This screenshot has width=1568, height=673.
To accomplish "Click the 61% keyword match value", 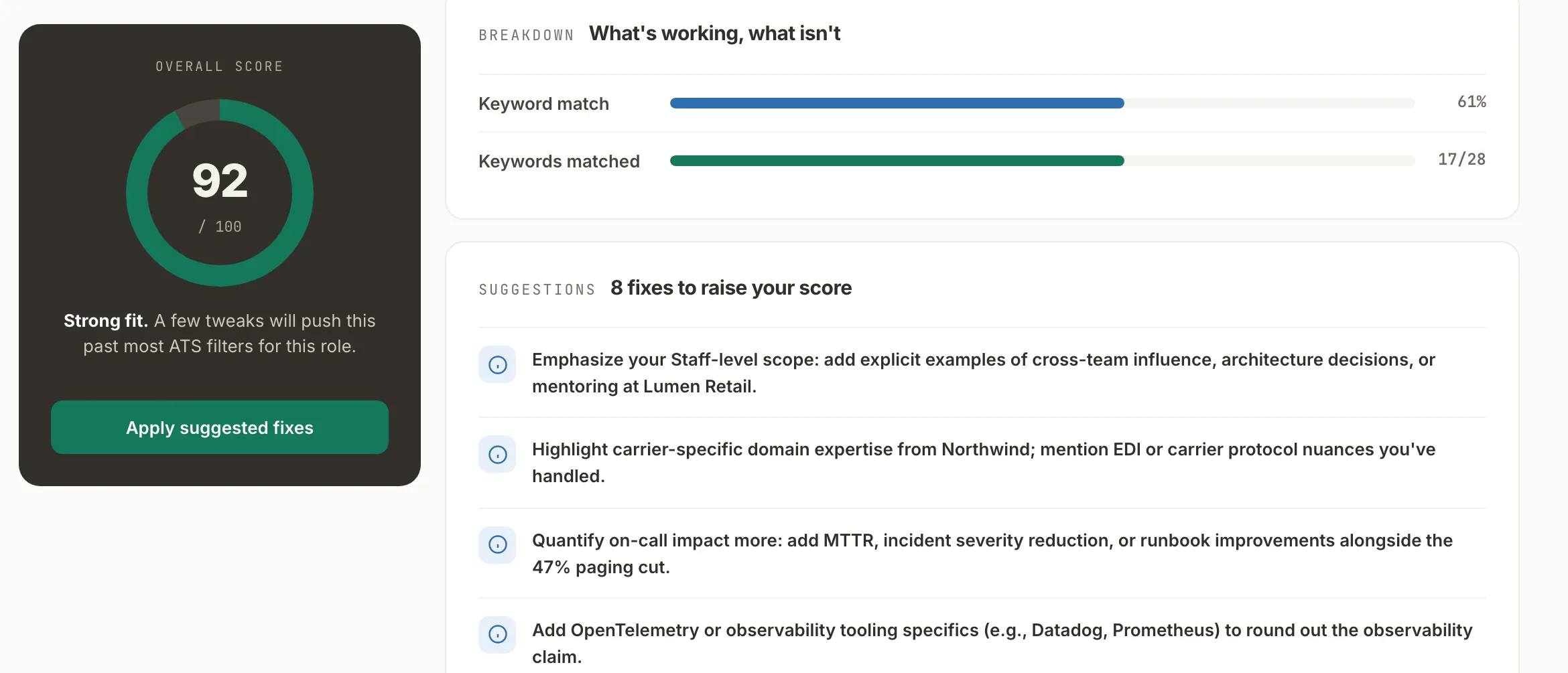I will click(1472, 102).
